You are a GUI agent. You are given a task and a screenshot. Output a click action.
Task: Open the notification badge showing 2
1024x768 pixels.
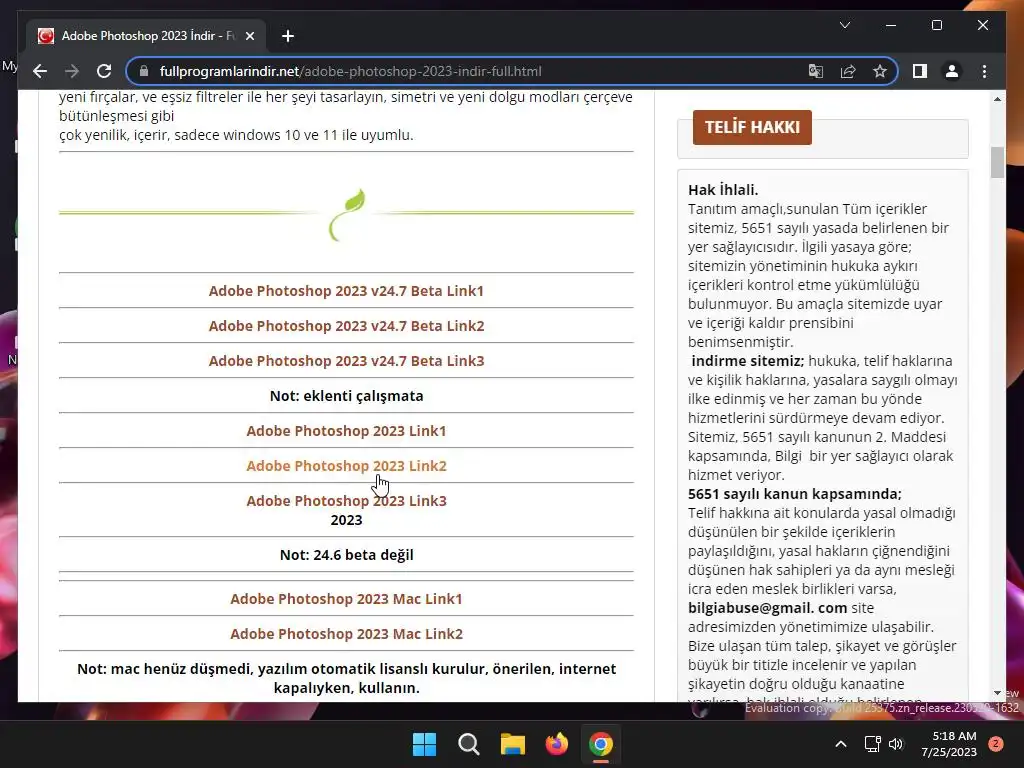[x=996, y=744]
